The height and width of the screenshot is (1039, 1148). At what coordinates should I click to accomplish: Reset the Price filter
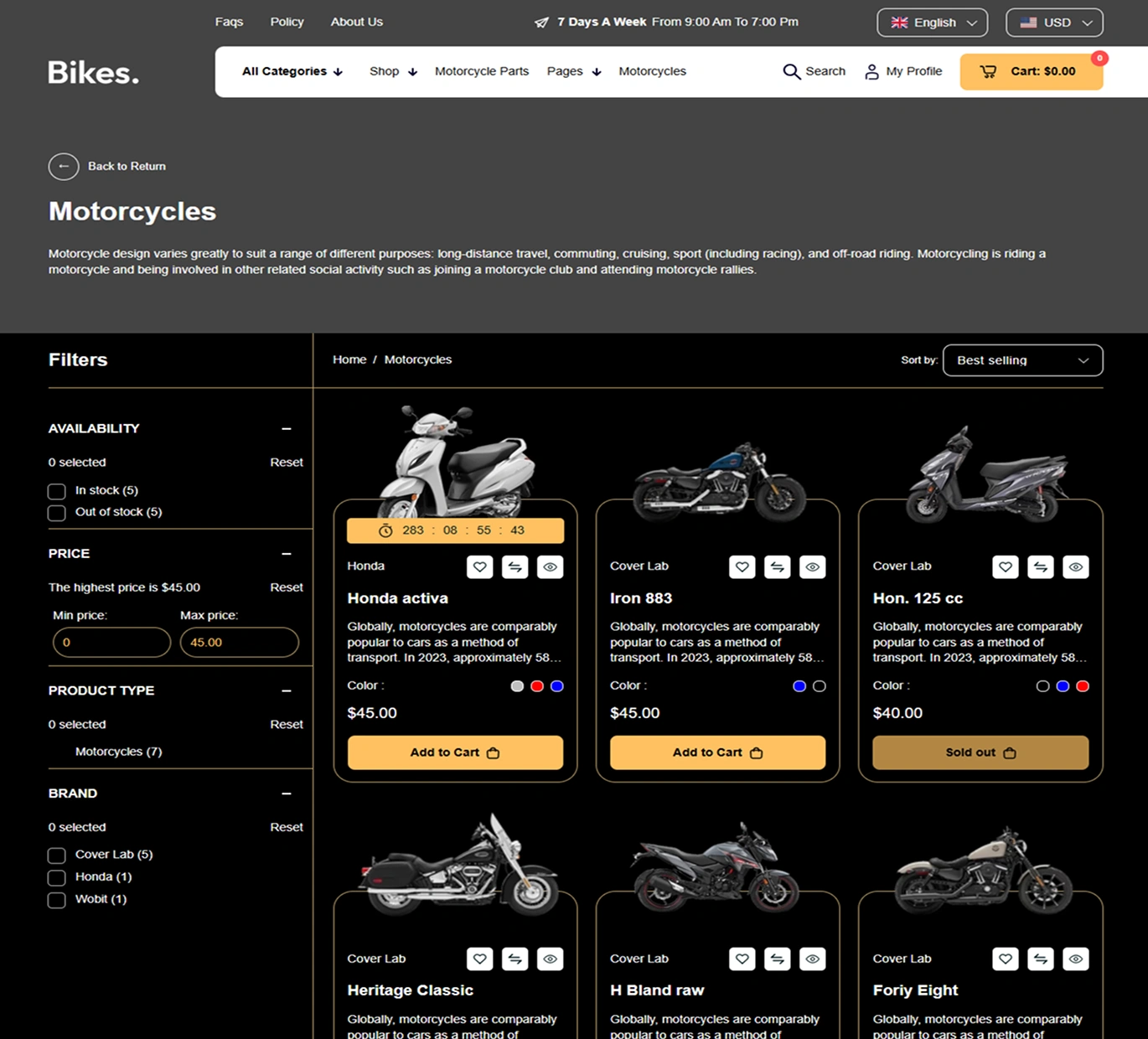tap(287, 587)
